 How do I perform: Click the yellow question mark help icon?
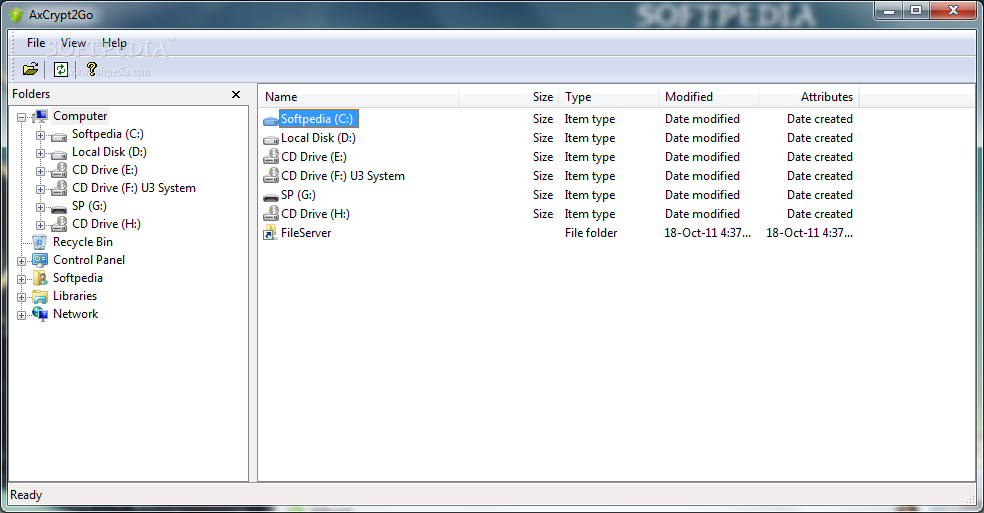coord(92,69)
